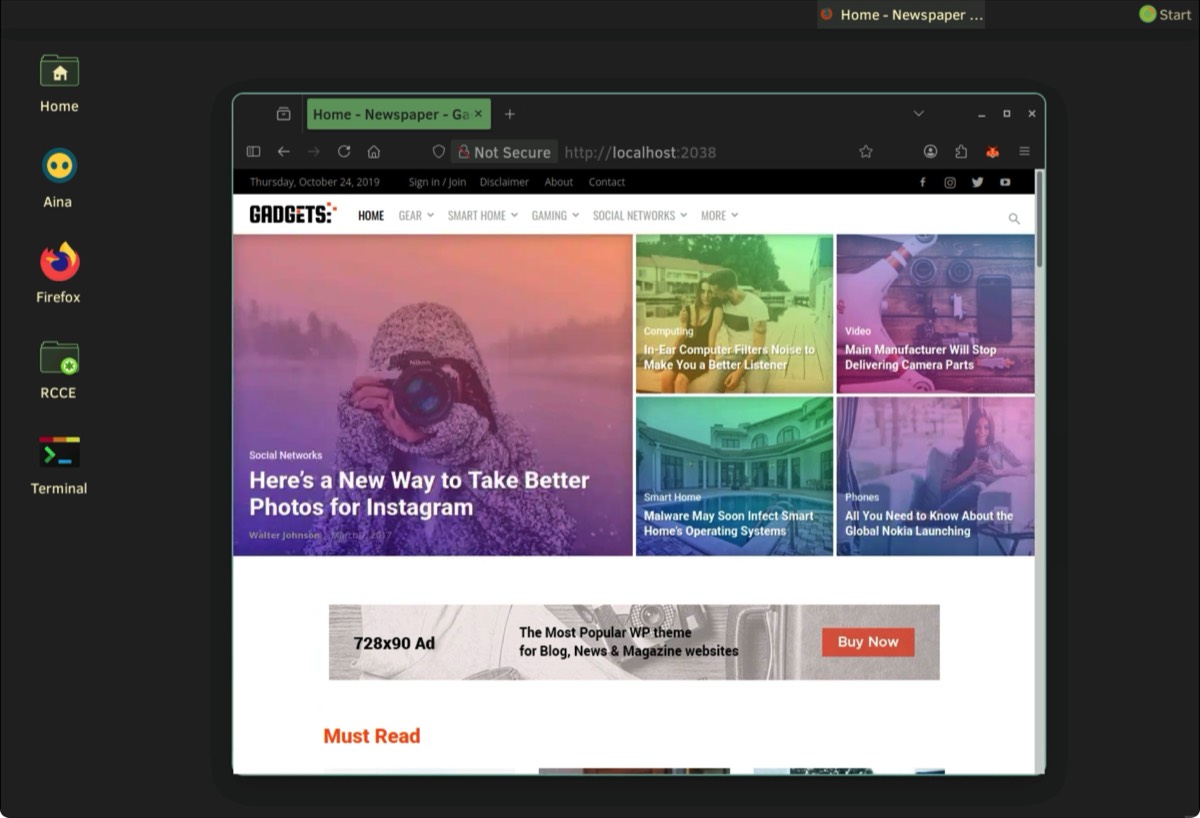Click the Buy Now button
The image size is (1200, 818).
click(x=868, y=642)
